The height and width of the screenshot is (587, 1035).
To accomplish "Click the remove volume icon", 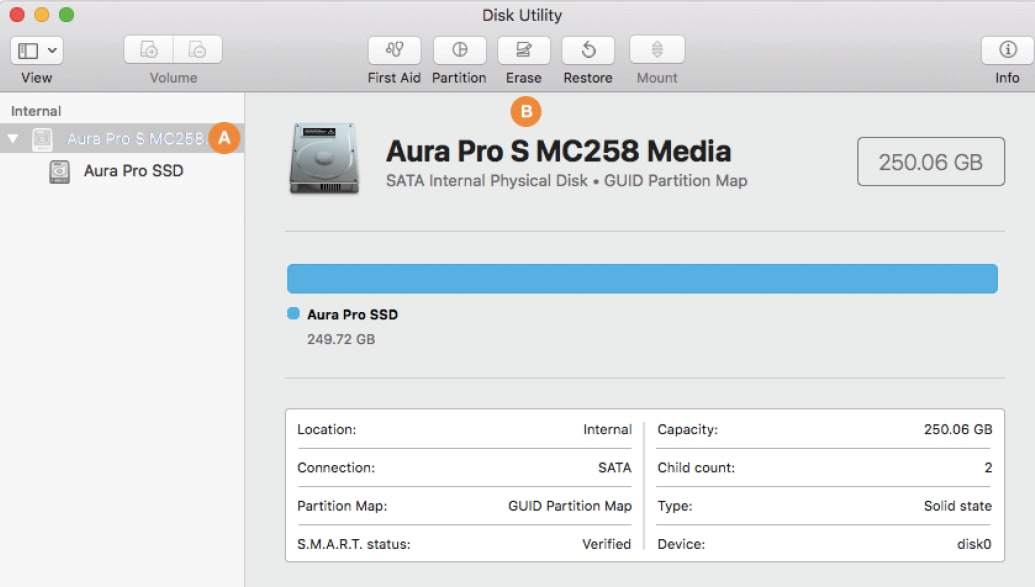I will (197, 50).
